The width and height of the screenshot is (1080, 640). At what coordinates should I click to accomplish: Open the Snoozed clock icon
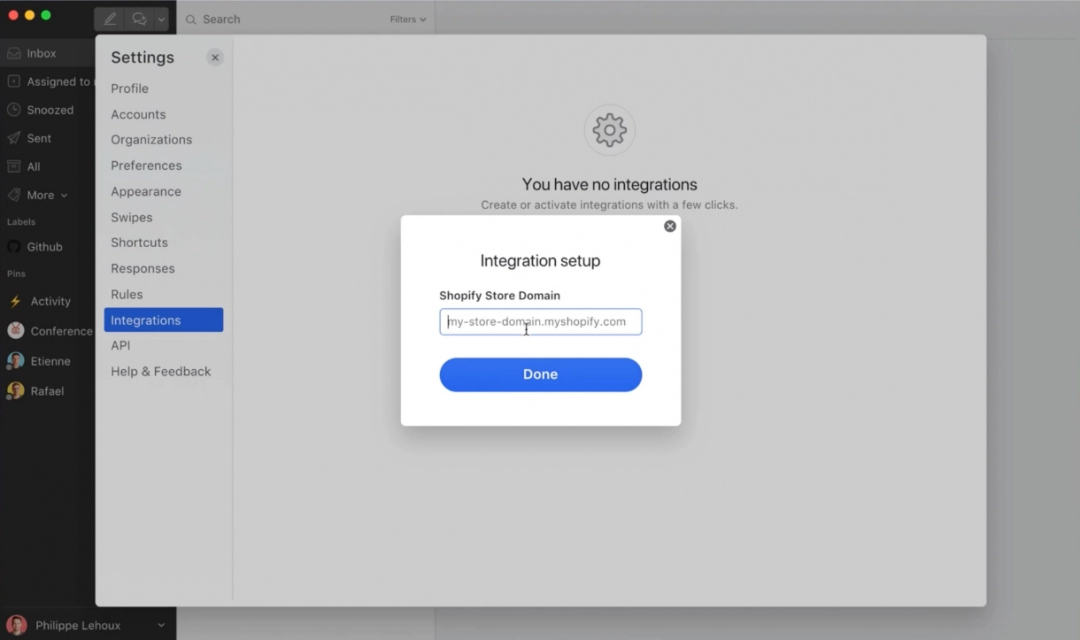click(x=14, y=110)
